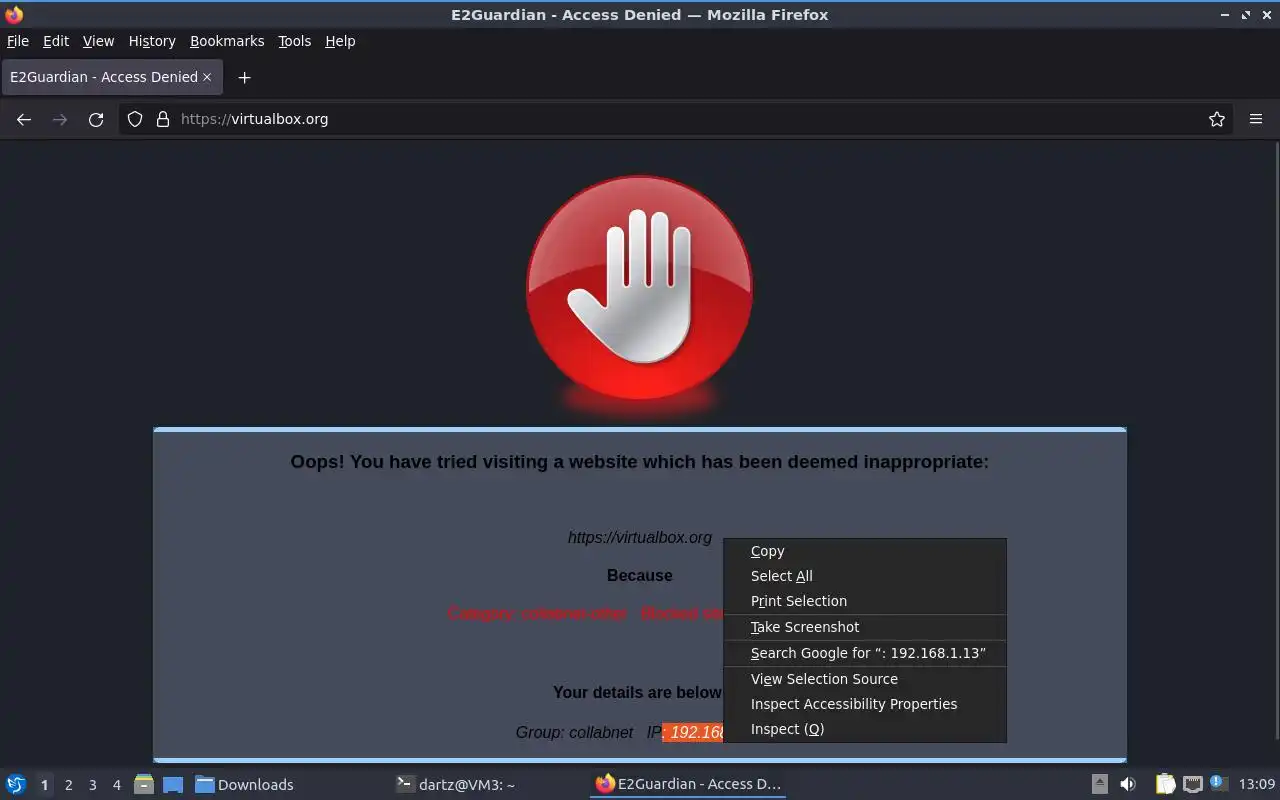
Task: Click the red stop hand image
Action: coord(640,288)
